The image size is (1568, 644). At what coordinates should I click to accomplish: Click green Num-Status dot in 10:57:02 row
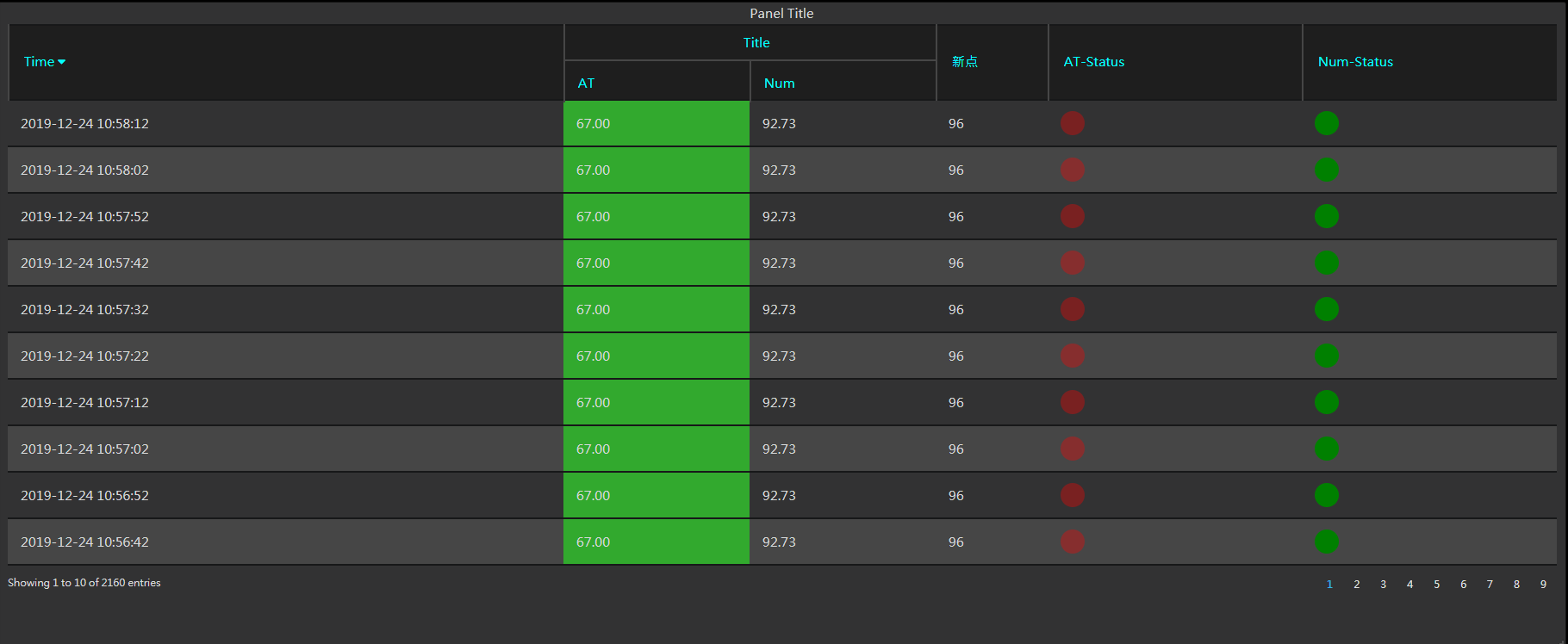(1327, 449)
